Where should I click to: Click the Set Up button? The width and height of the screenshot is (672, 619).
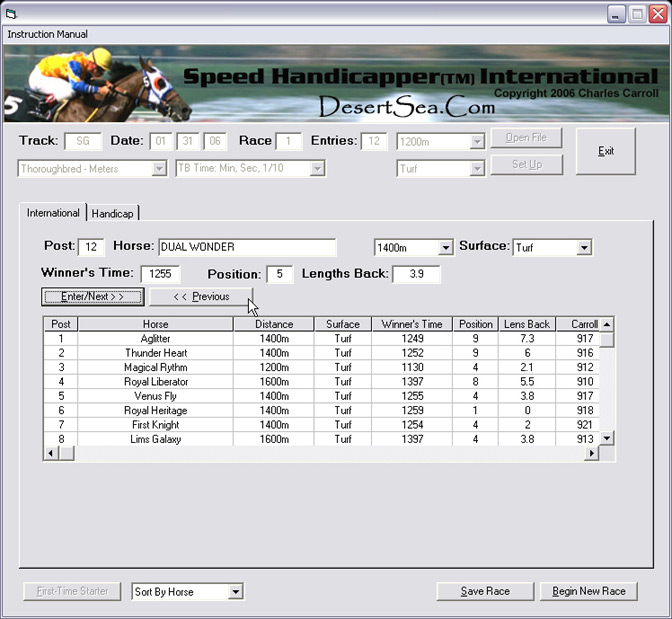coord(526,164)
